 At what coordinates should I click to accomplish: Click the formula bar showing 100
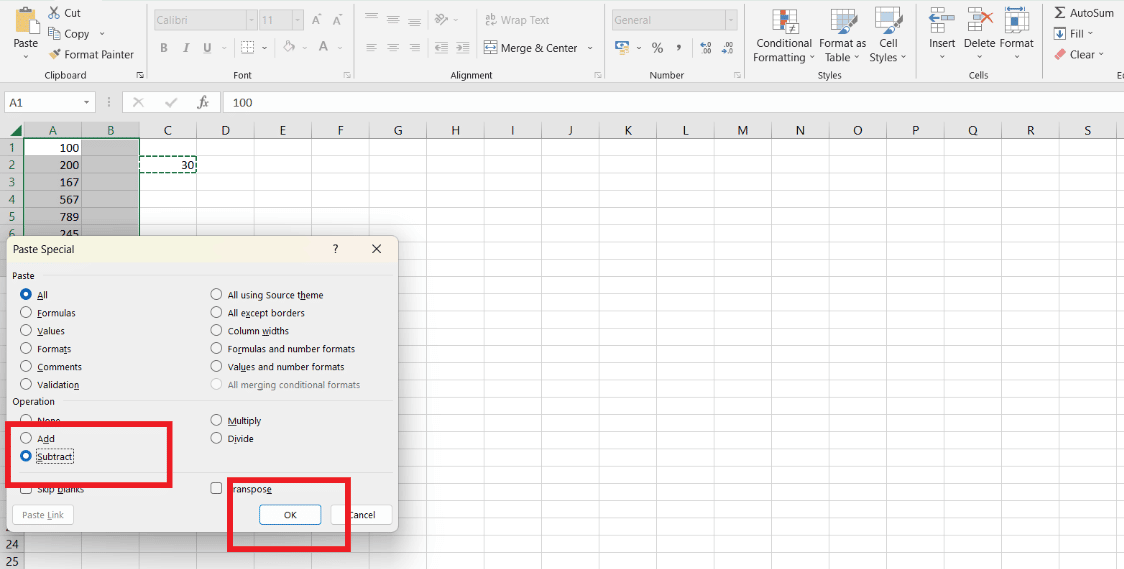point(672,102)
